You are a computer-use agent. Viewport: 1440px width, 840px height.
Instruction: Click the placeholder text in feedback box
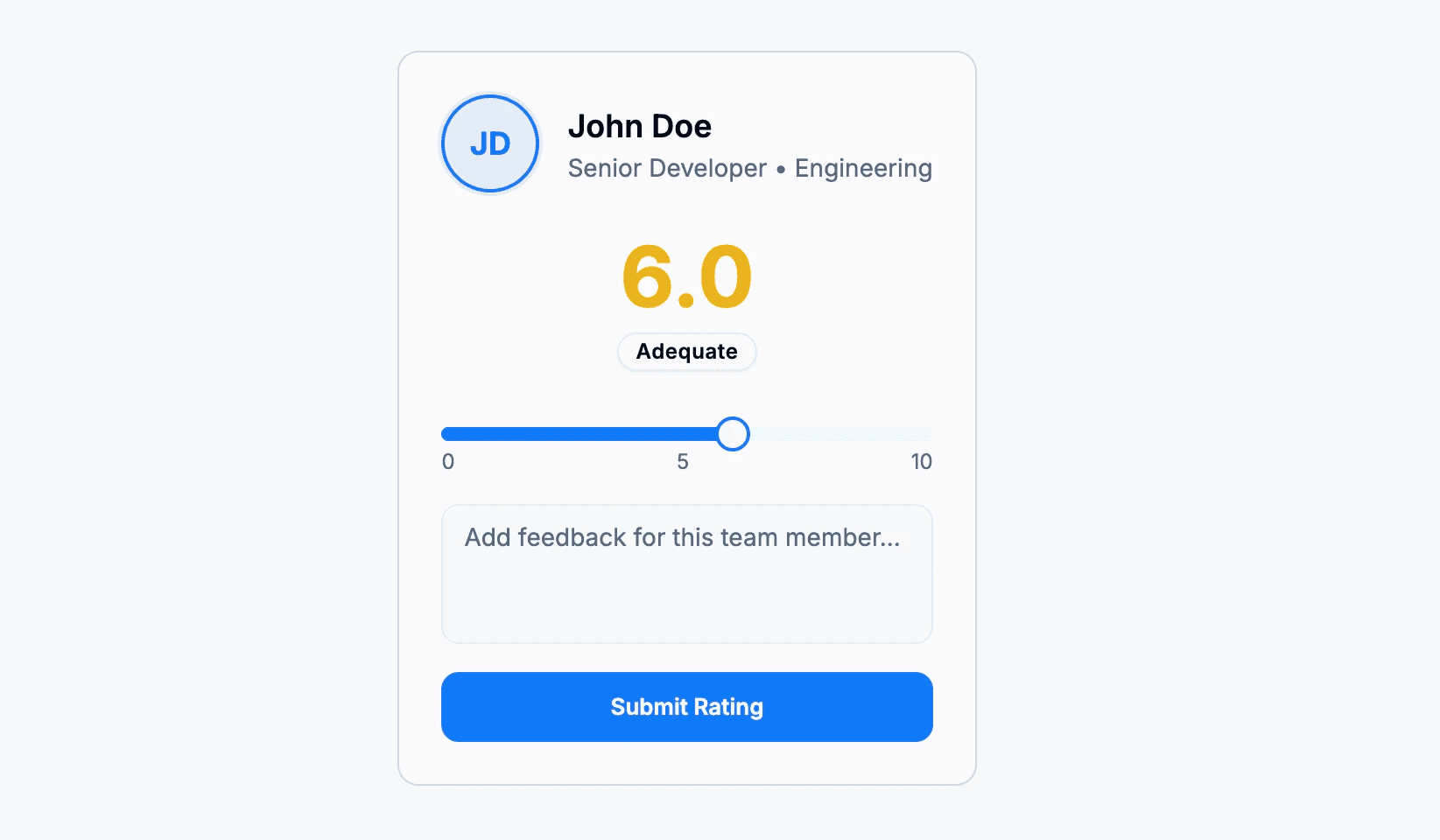(x=682, y=538)
